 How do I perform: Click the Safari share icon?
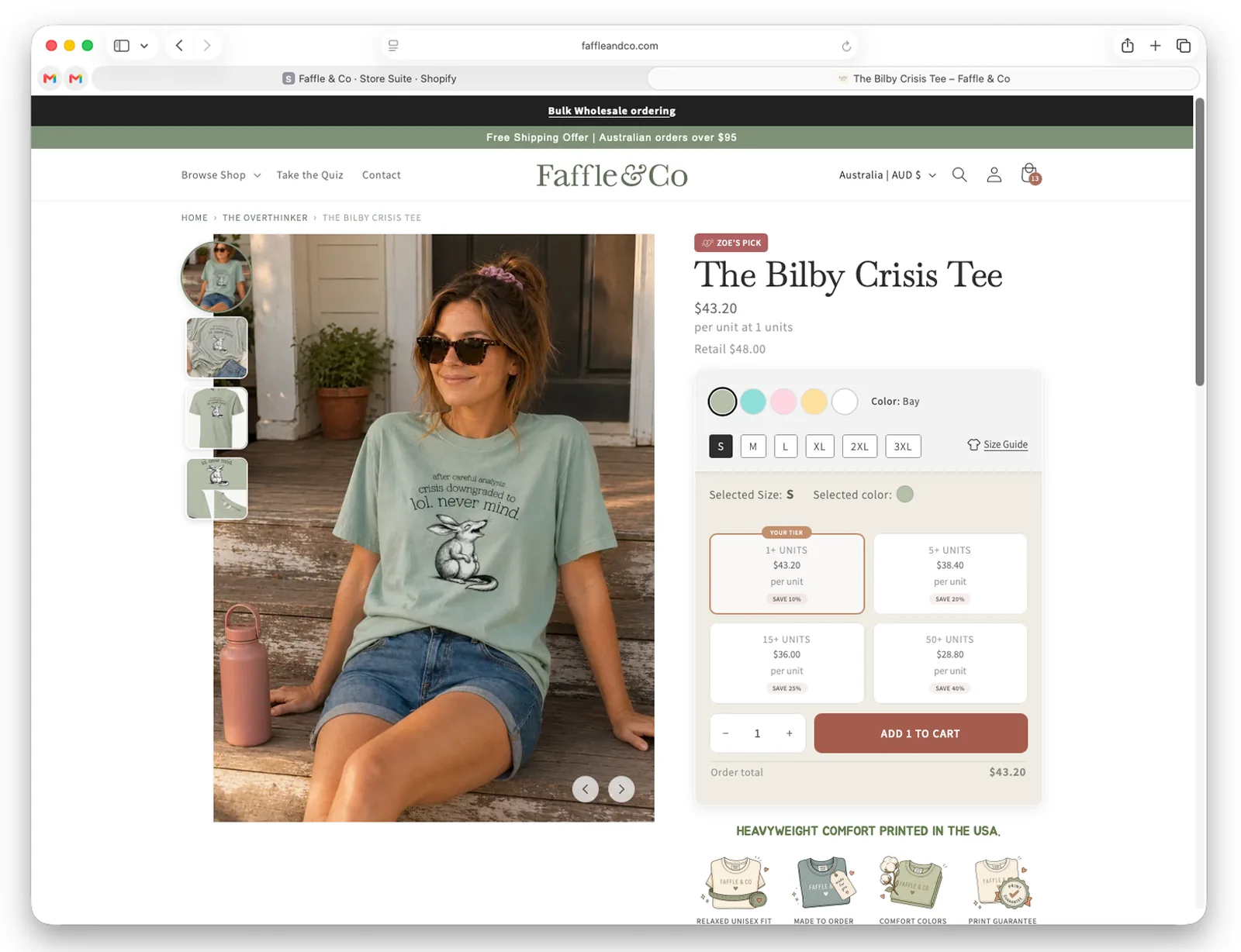(x=1128, y=46)
